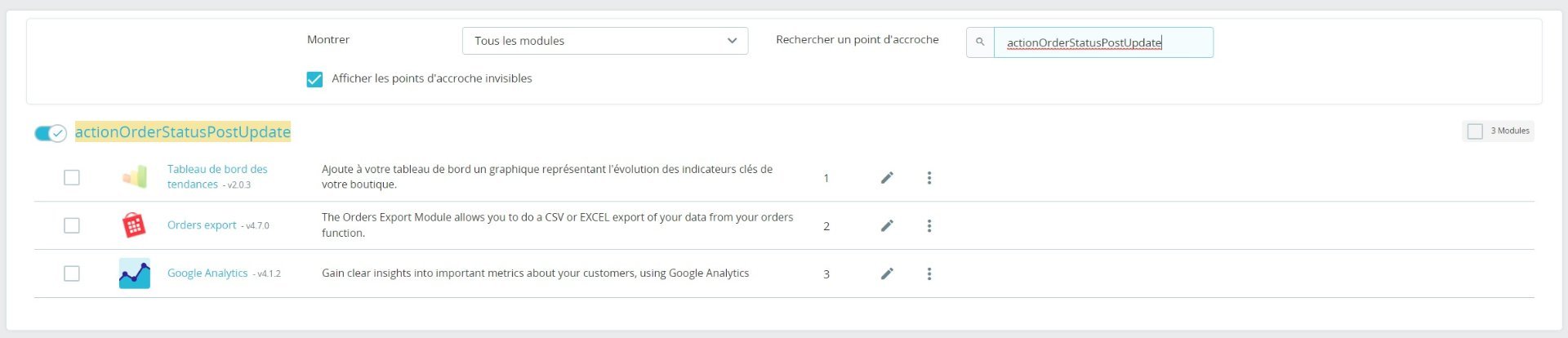Select all with the 3 Modules checkbox
Image resolution: width=1568 pixels, height=338 pixels.
coord(1475,131)
